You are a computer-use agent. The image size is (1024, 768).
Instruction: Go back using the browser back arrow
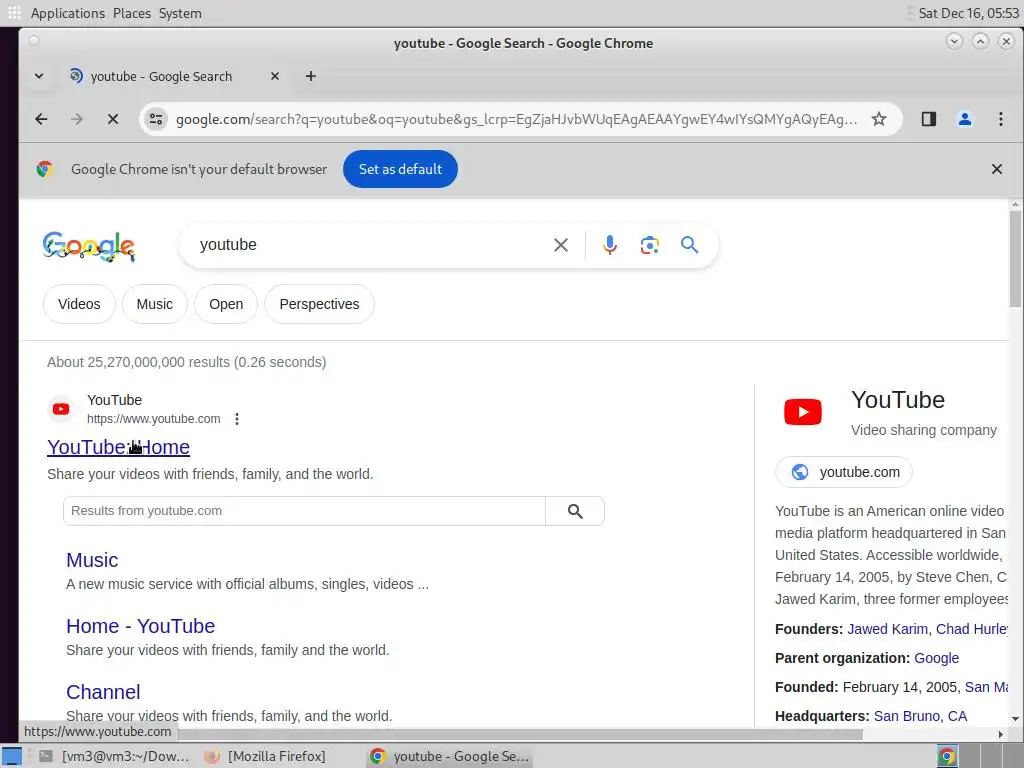point(41,119)
